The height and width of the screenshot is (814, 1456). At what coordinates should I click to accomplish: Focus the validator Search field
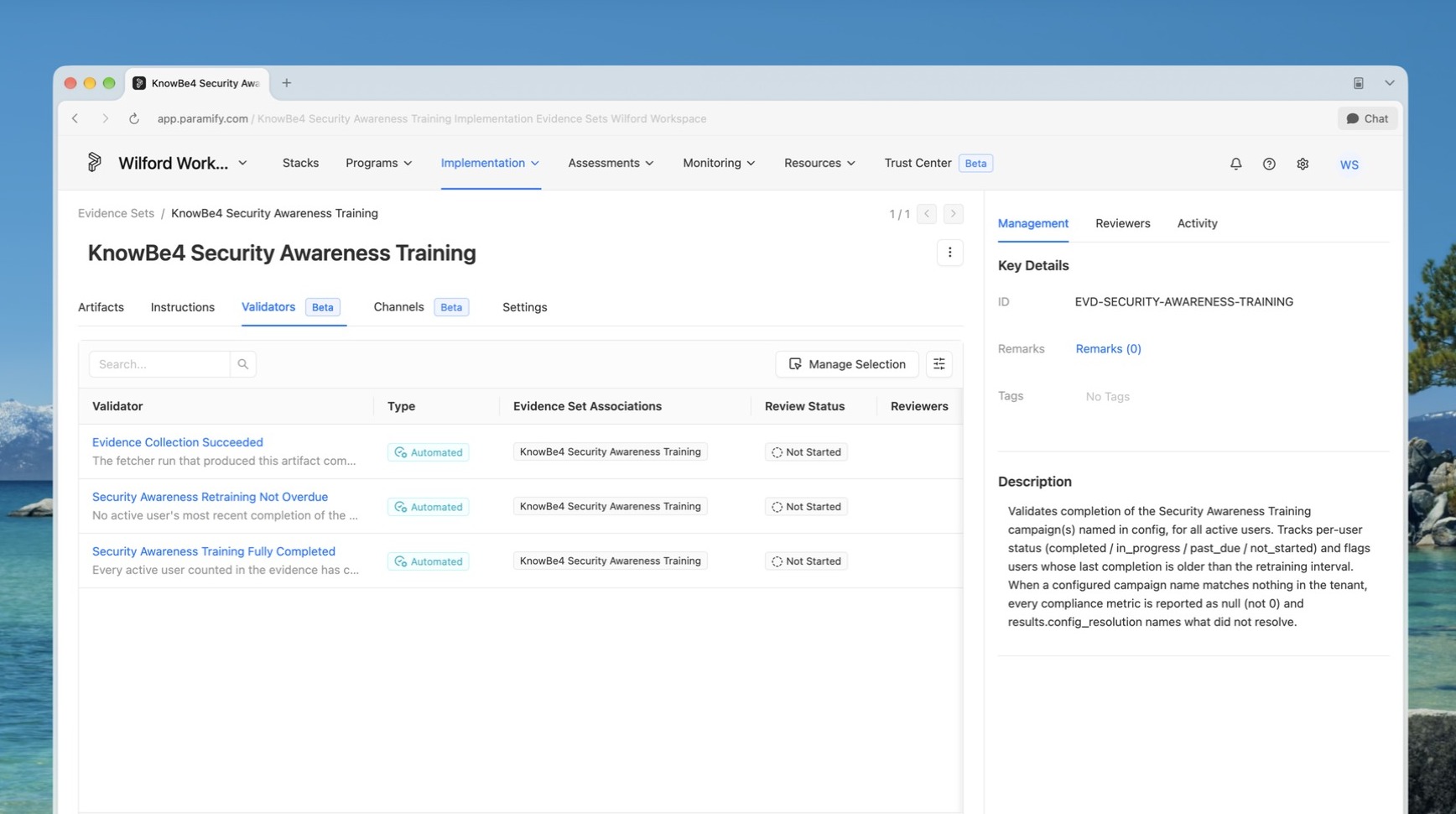[159, 364]
